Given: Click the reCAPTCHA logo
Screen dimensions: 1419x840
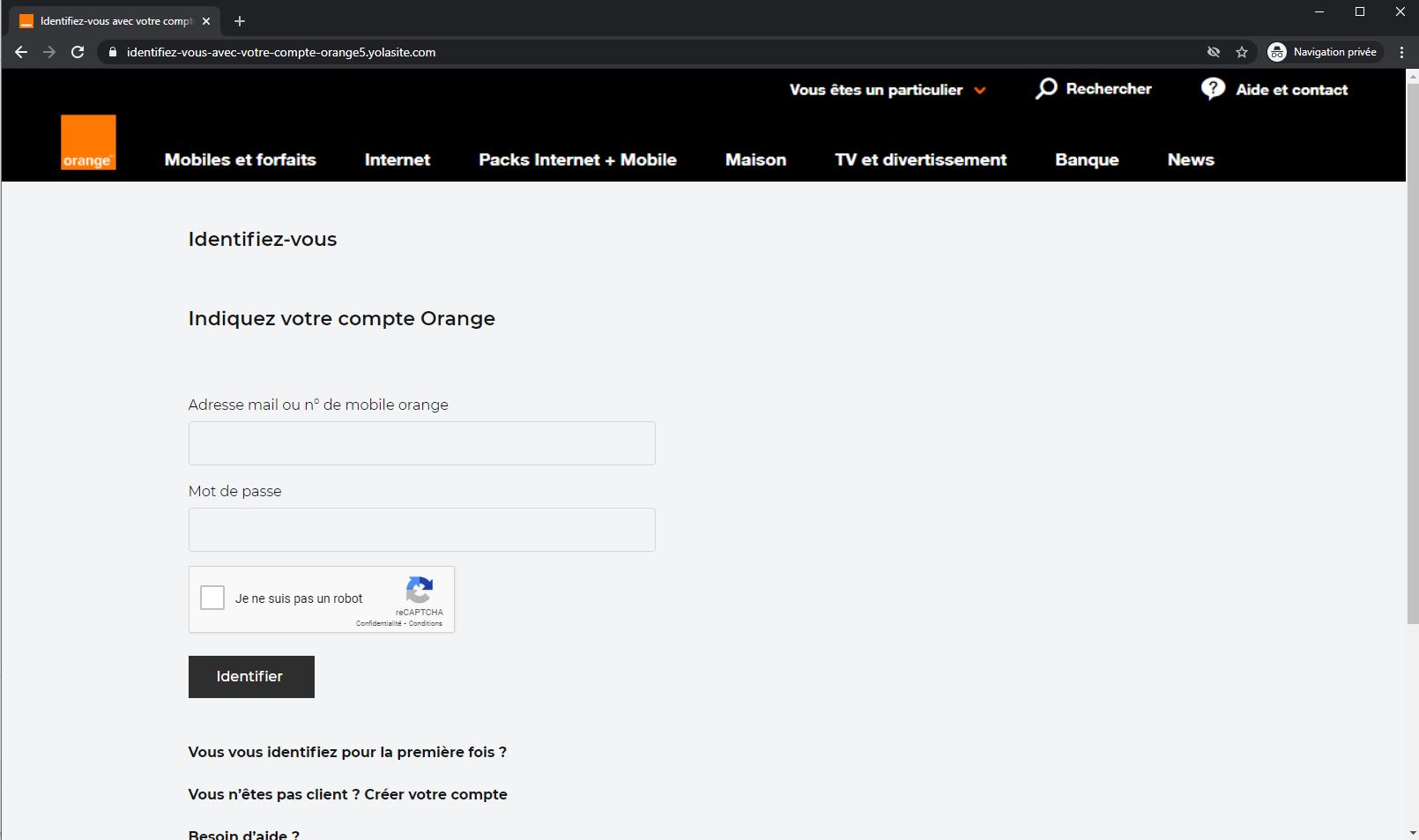Looking at the screenshot, I should (x=420, y=591).
